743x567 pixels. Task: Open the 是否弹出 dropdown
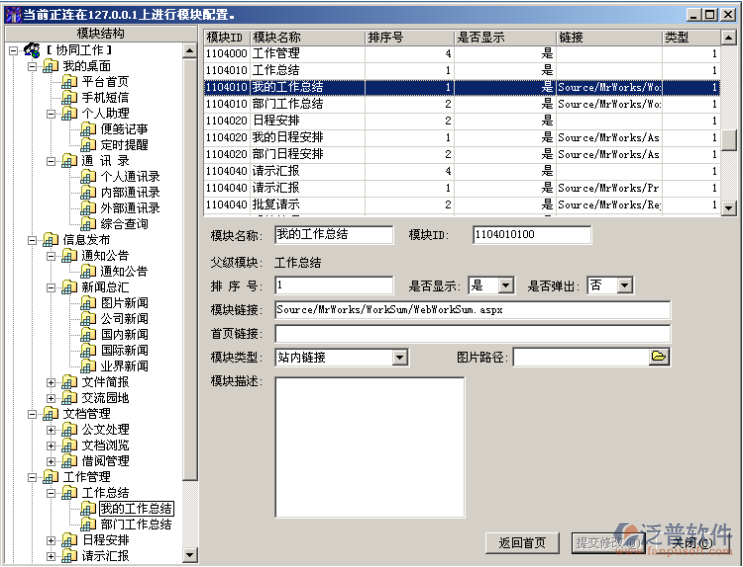tap(625, 286)
